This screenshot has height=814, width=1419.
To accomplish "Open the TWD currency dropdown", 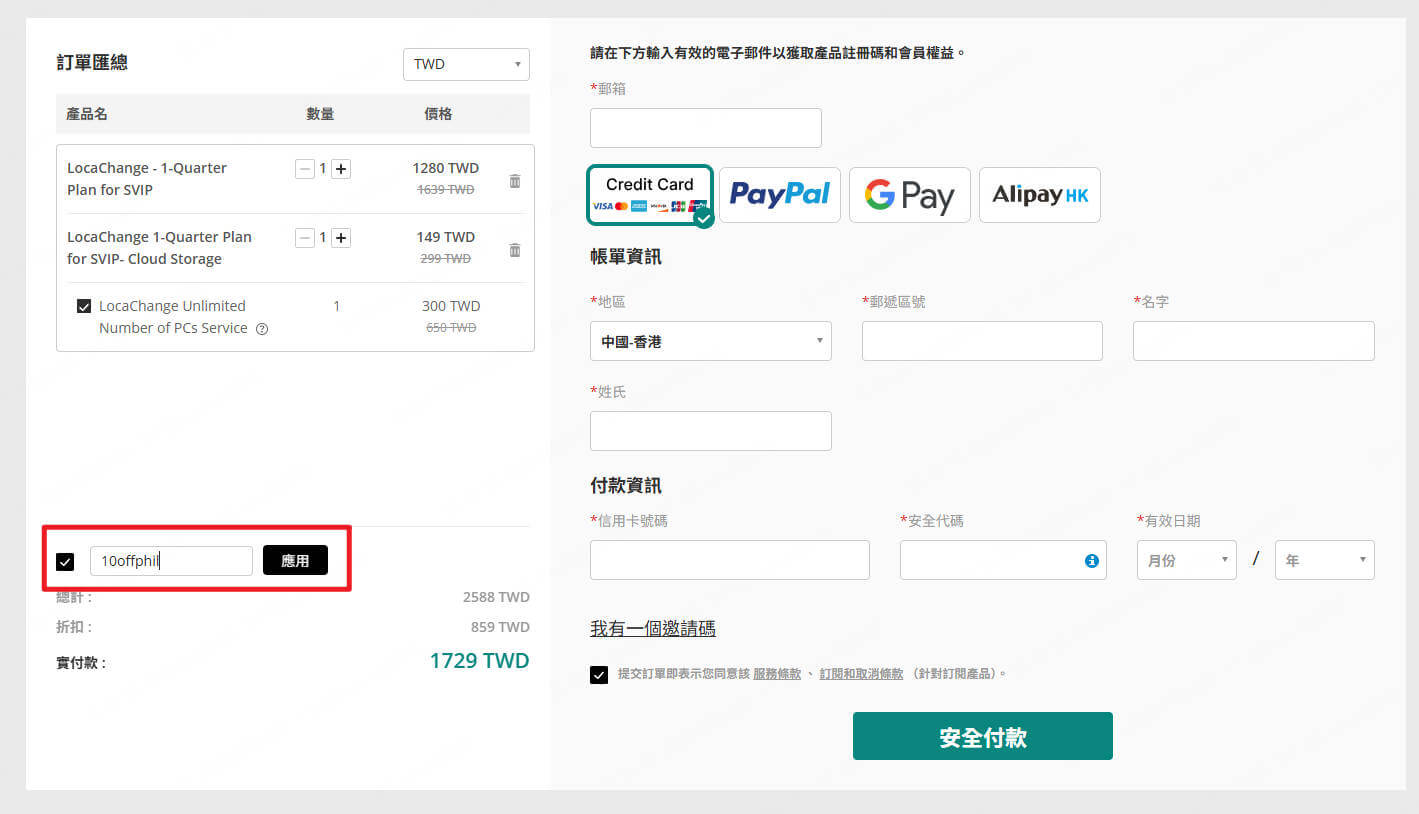I will click(x=466, y=64).
